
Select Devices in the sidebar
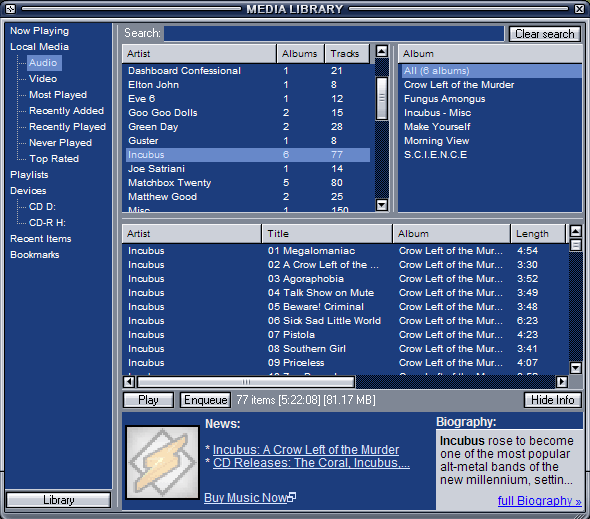tap(28, 191)
